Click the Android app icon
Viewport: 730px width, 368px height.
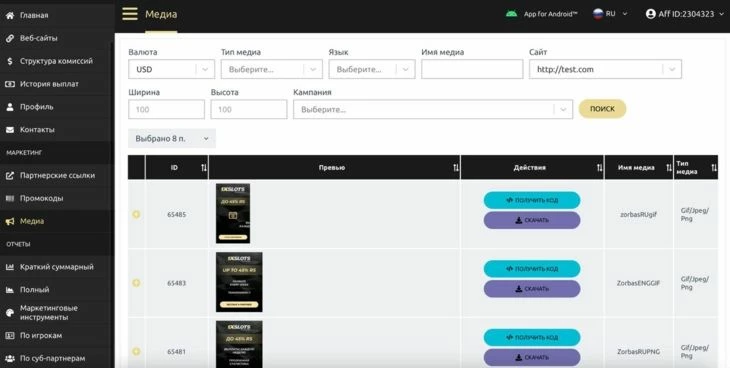point(512,14)
